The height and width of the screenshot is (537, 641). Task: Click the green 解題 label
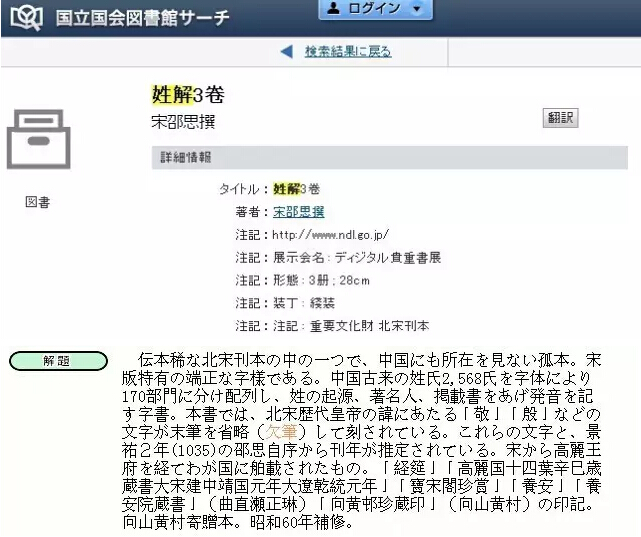coord(58,361)
